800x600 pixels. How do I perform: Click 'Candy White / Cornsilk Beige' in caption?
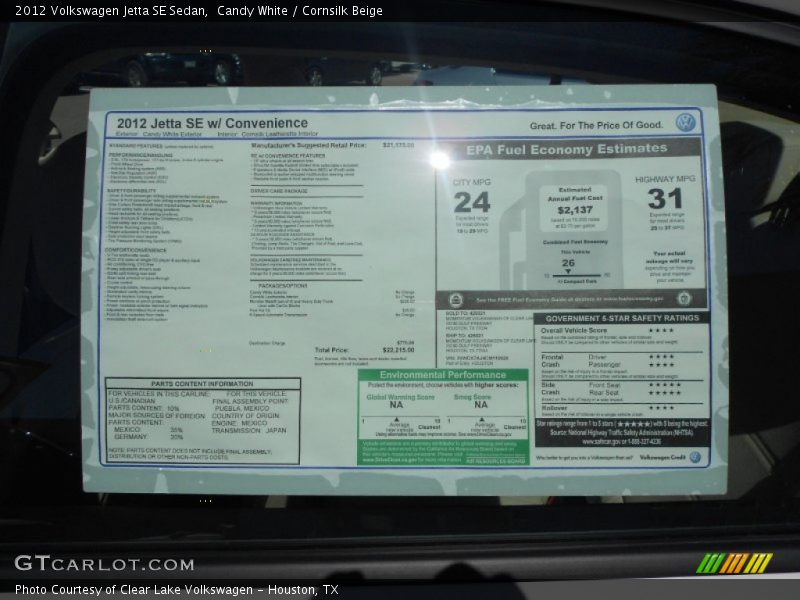pyautogui.click(x=300, y=11)
